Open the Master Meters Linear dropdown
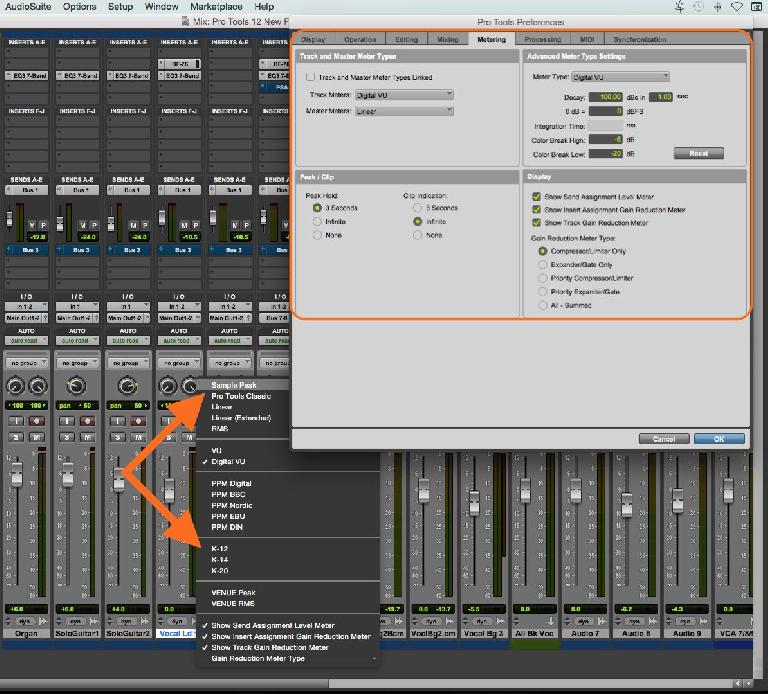 pos(404,111)
